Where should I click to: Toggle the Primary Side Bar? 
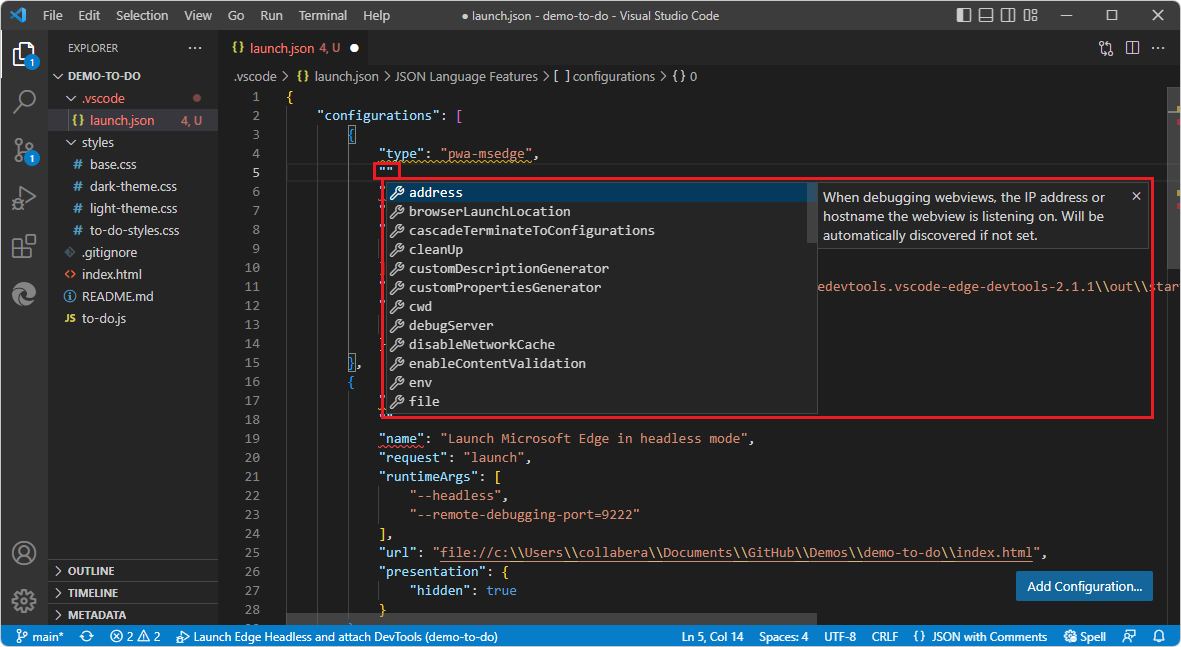pyautogui.click(x=964, y=15)
